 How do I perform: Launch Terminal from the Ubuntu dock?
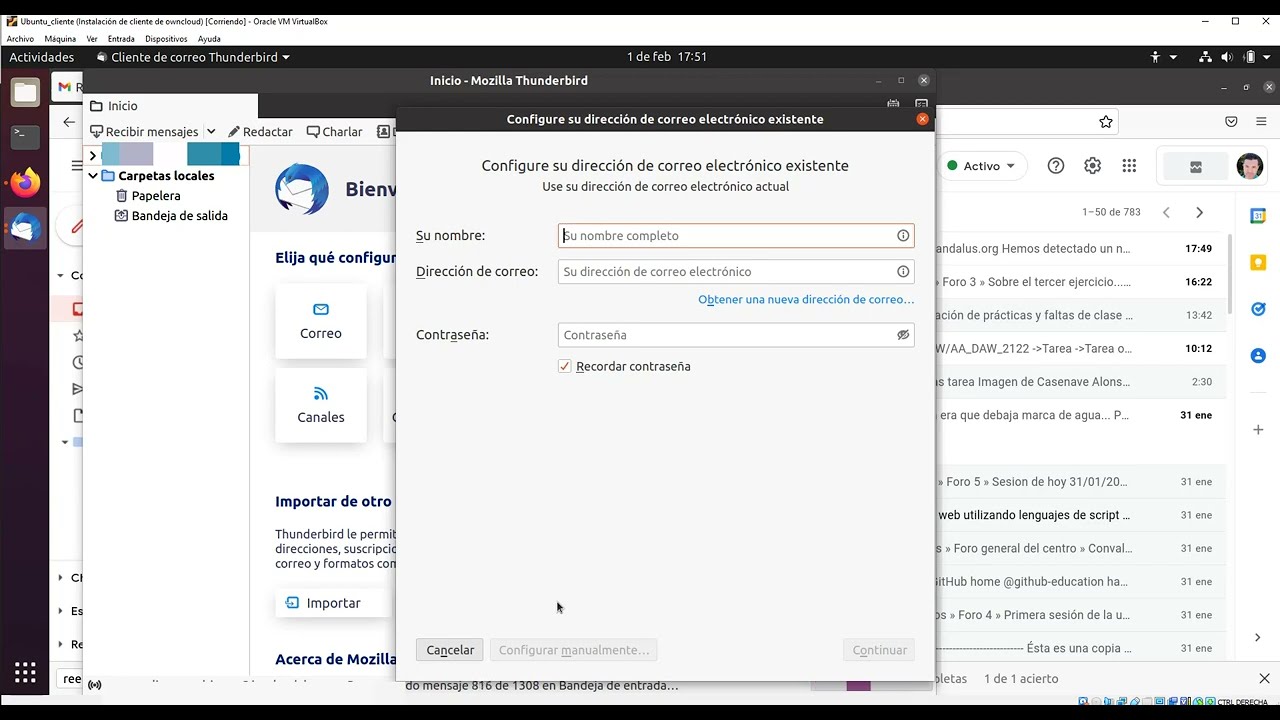click(25, 136)
